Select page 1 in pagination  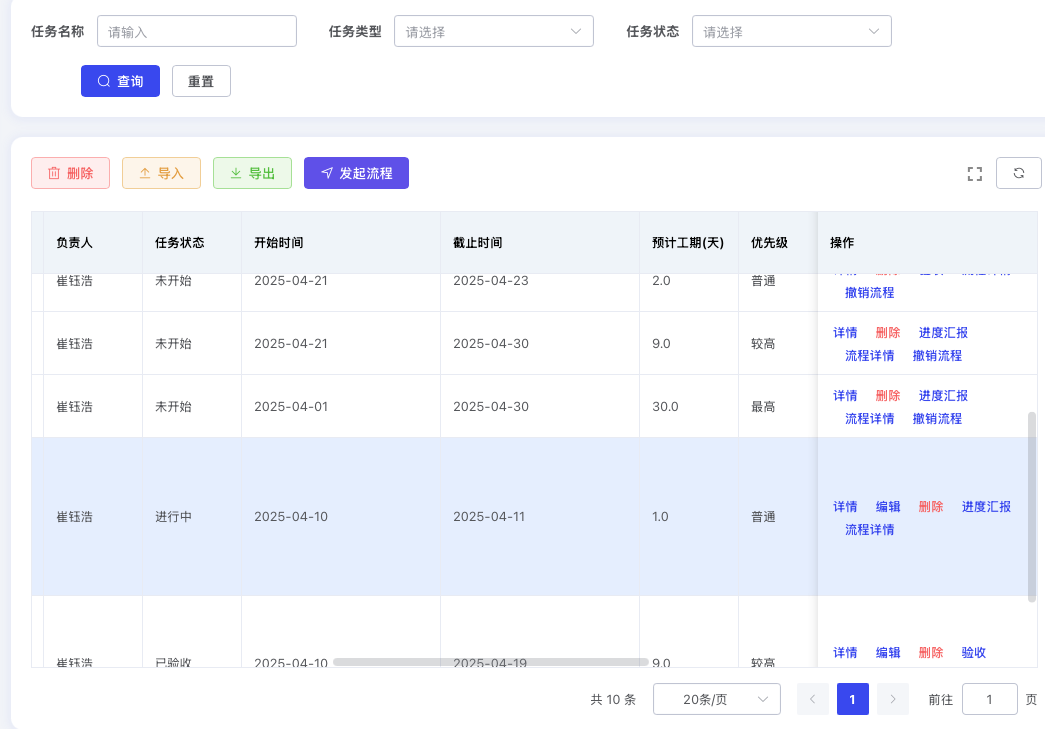click(852, 699)
